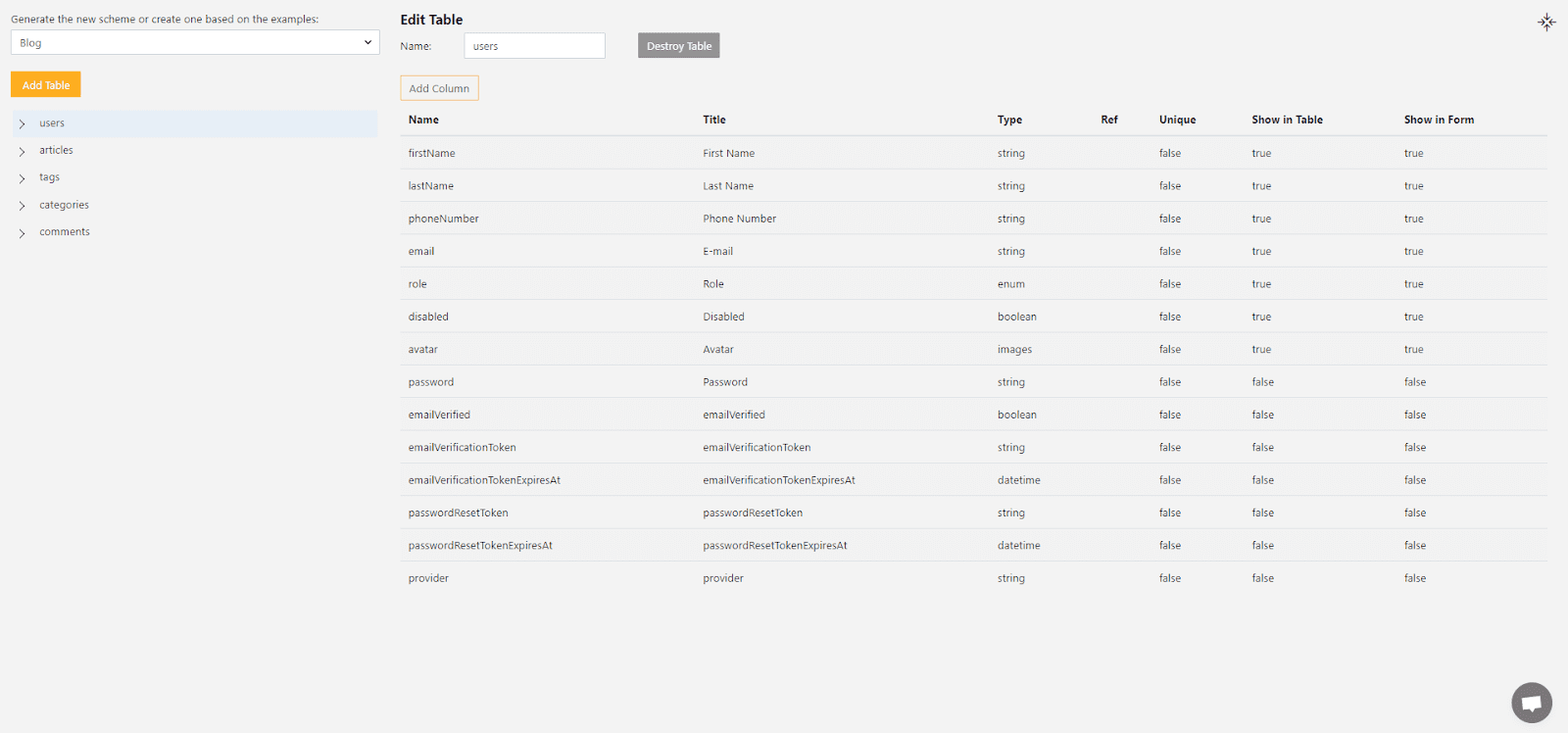The height and width of the screenshot is (733, 1568).
Task: Click the Name column header
Action: (423, 120)
